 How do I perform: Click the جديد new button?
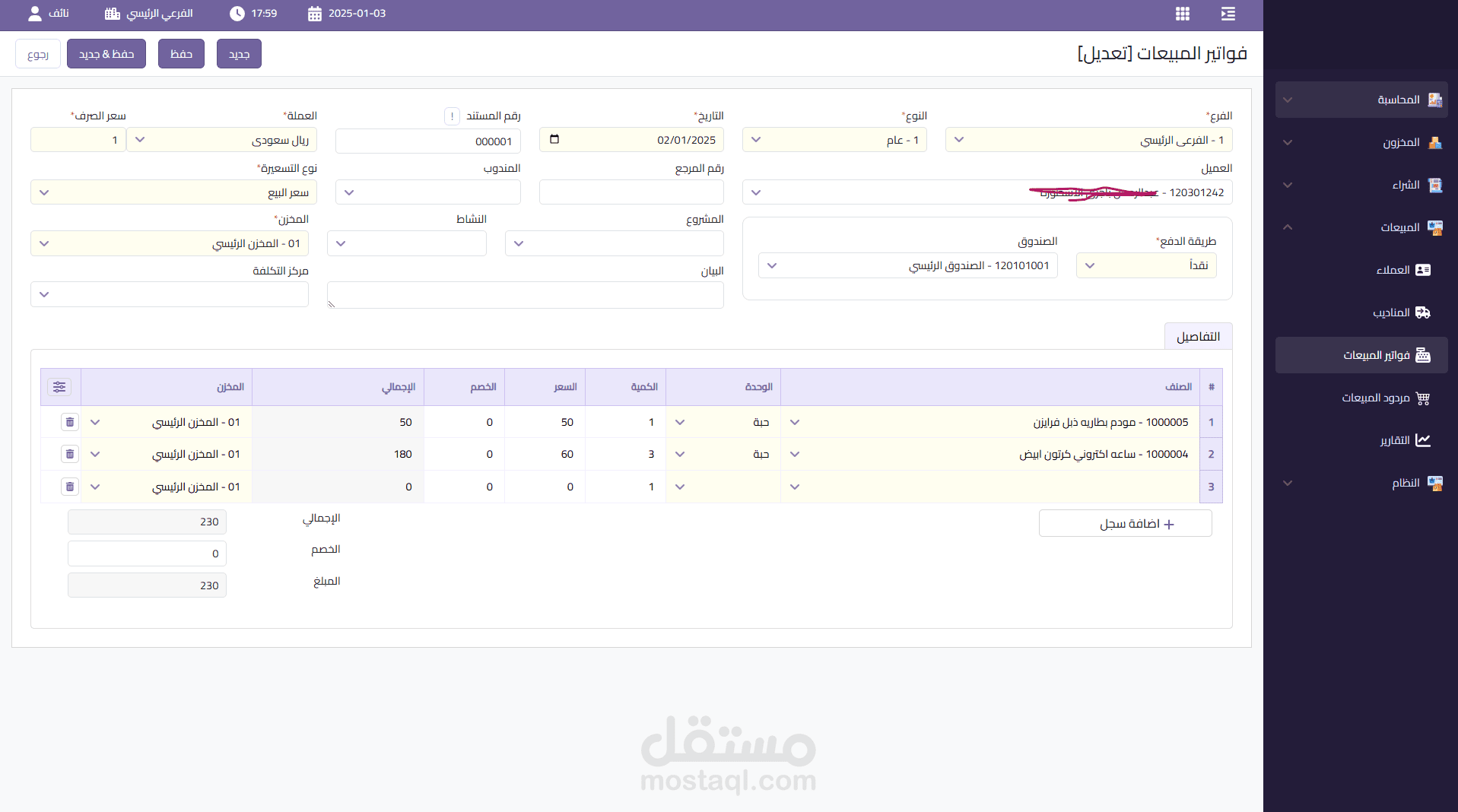point(239,54)
